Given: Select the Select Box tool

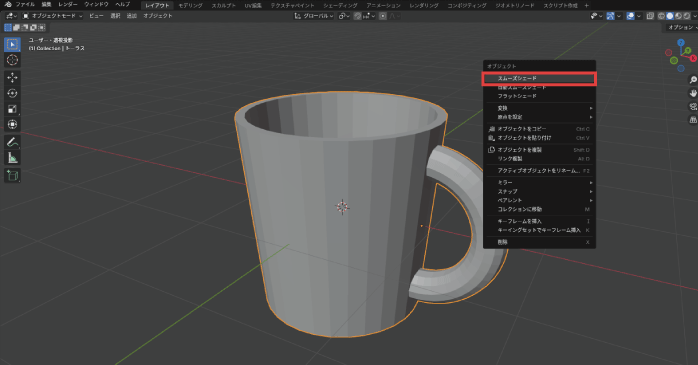Looking at the screenshot, I should (x=12, y=44).
